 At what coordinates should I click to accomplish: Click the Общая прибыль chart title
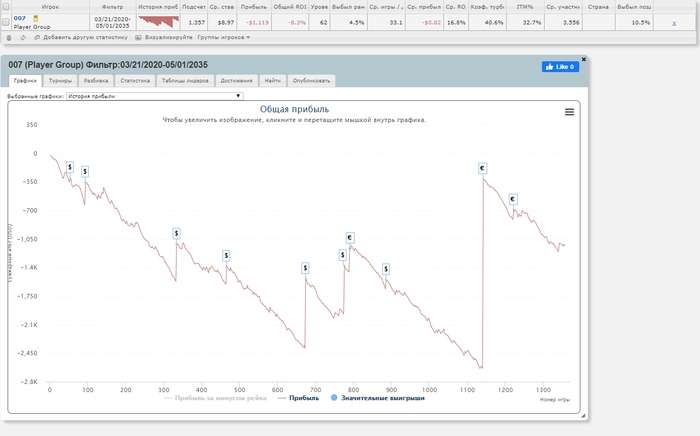tap(294, 109)
